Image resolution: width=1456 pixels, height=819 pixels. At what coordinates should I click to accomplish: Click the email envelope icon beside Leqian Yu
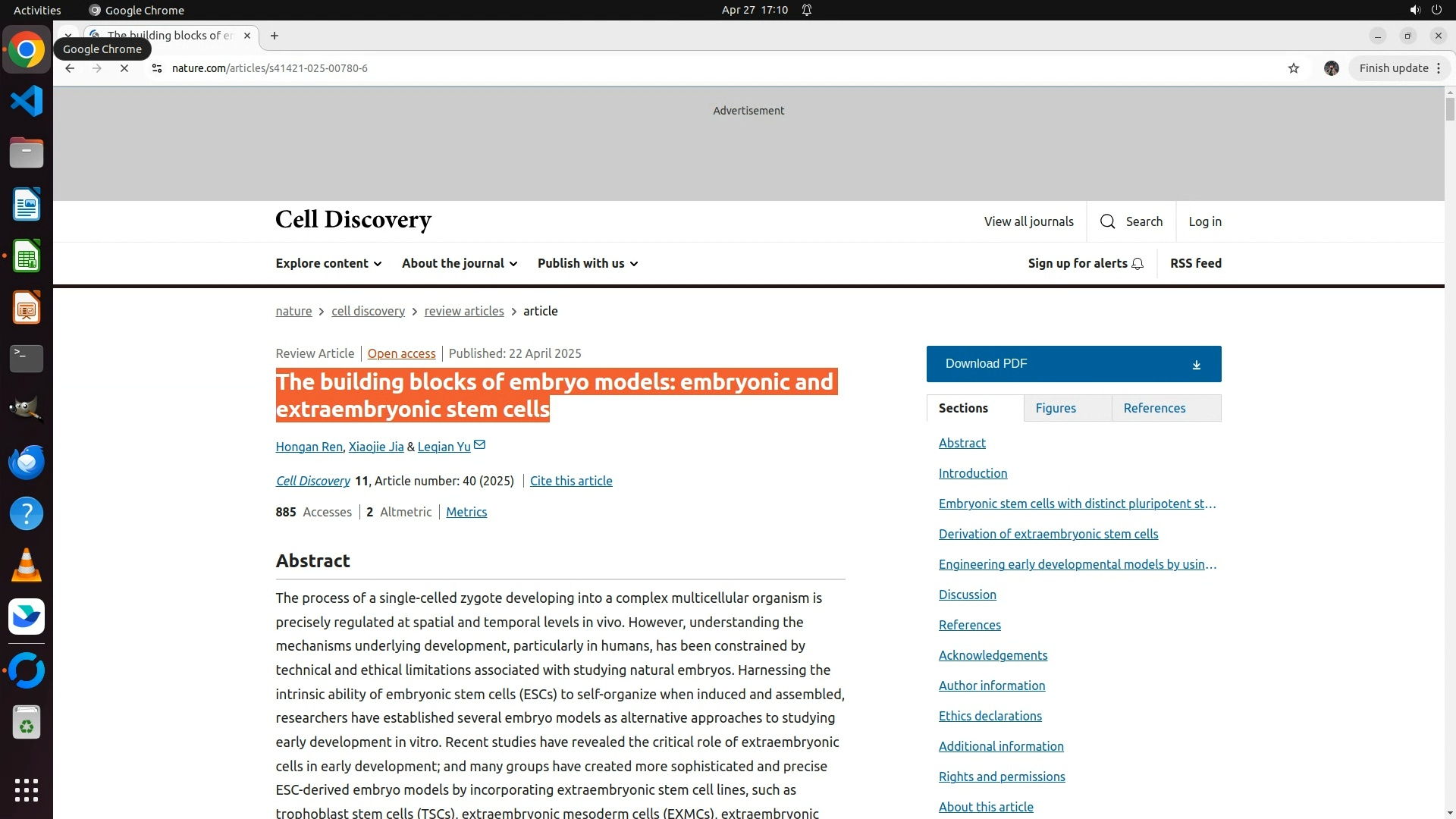coord(480,445)
